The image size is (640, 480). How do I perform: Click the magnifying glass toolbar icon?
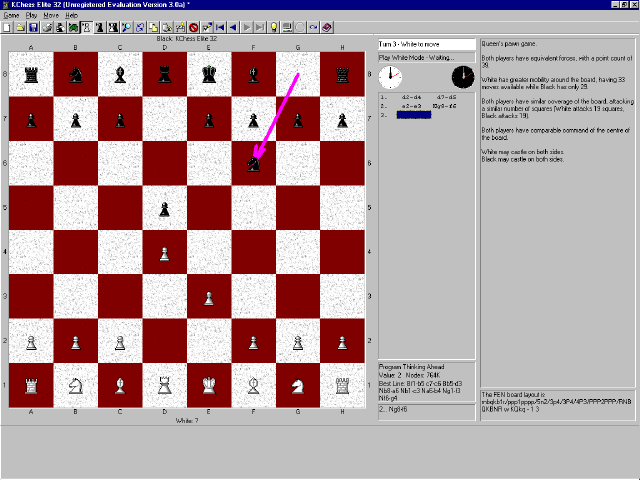point(126,27)
